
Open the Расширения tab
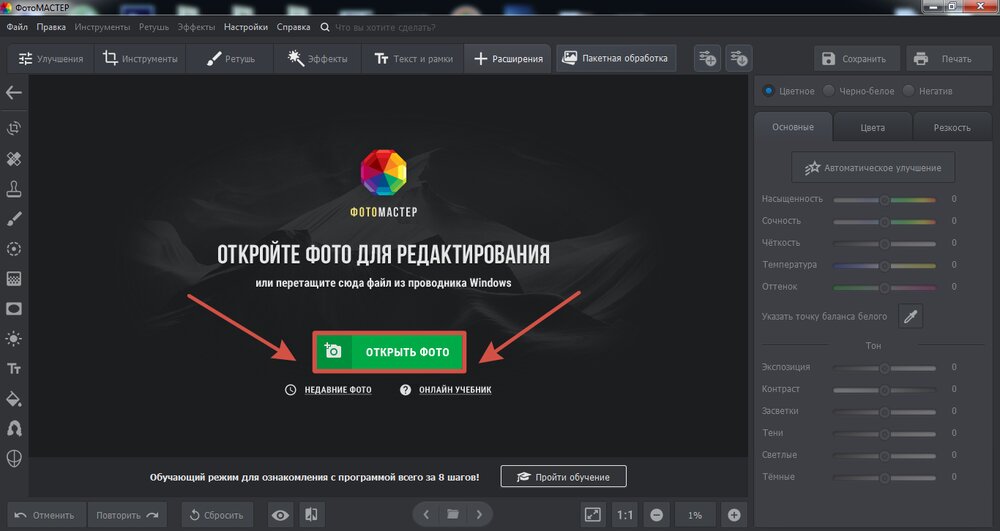508,59
